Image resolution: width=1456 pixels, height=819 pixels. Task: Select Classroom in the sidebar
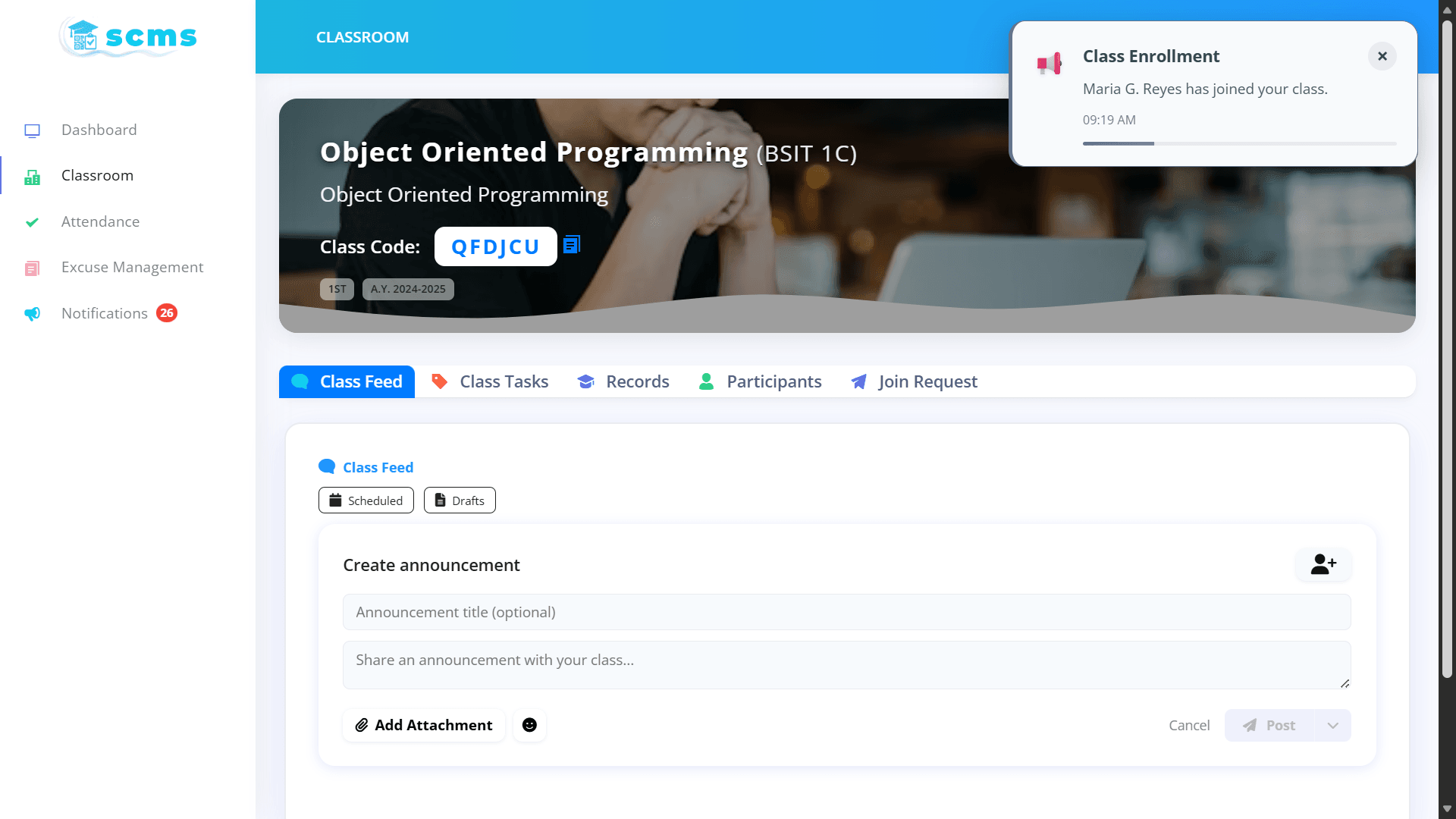pyautogui.click(x=97, y=175)
